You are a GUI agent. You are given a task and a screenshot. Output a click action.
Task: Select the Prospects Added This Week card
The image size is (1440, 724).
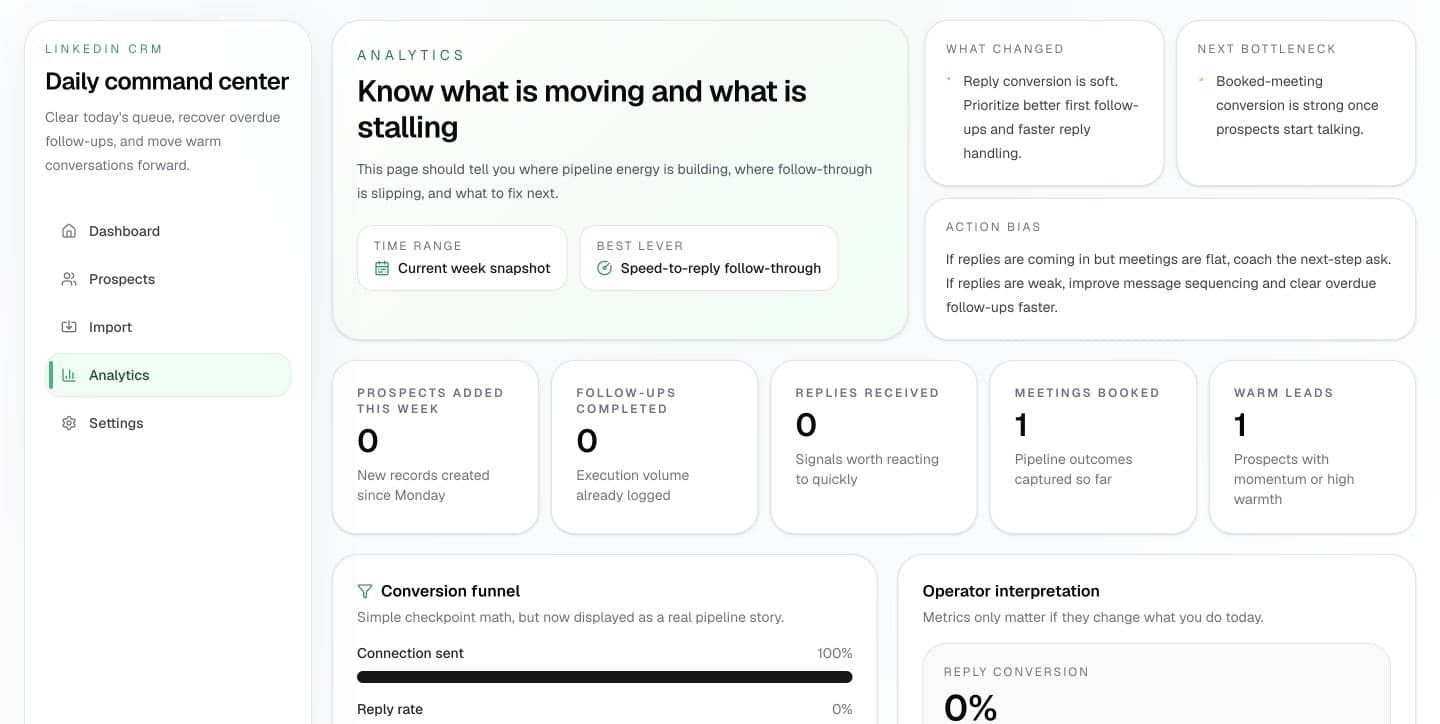coord(435,447)
